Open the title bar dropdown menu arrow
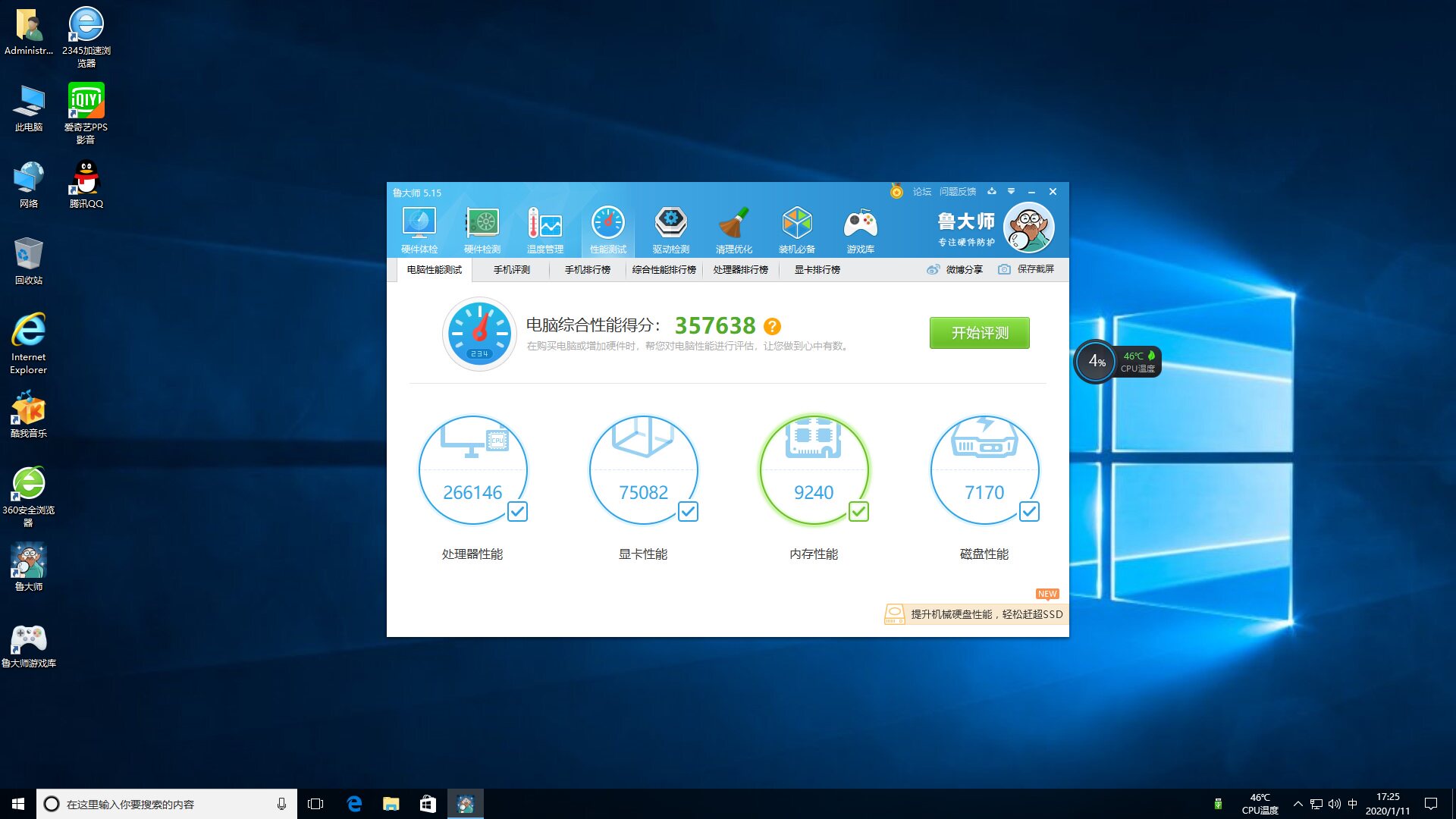Viewport: 1456px width, 819px height. pos(1011,192)
